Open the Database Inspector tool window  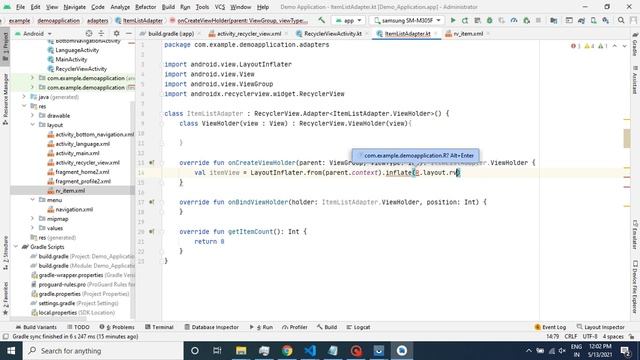click(x=211, y=327)
